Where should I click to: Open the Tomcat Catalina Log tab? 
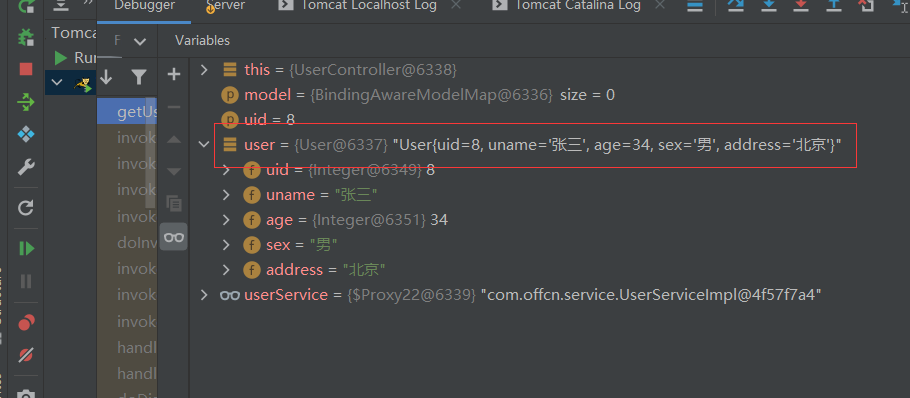coord(566,6)
